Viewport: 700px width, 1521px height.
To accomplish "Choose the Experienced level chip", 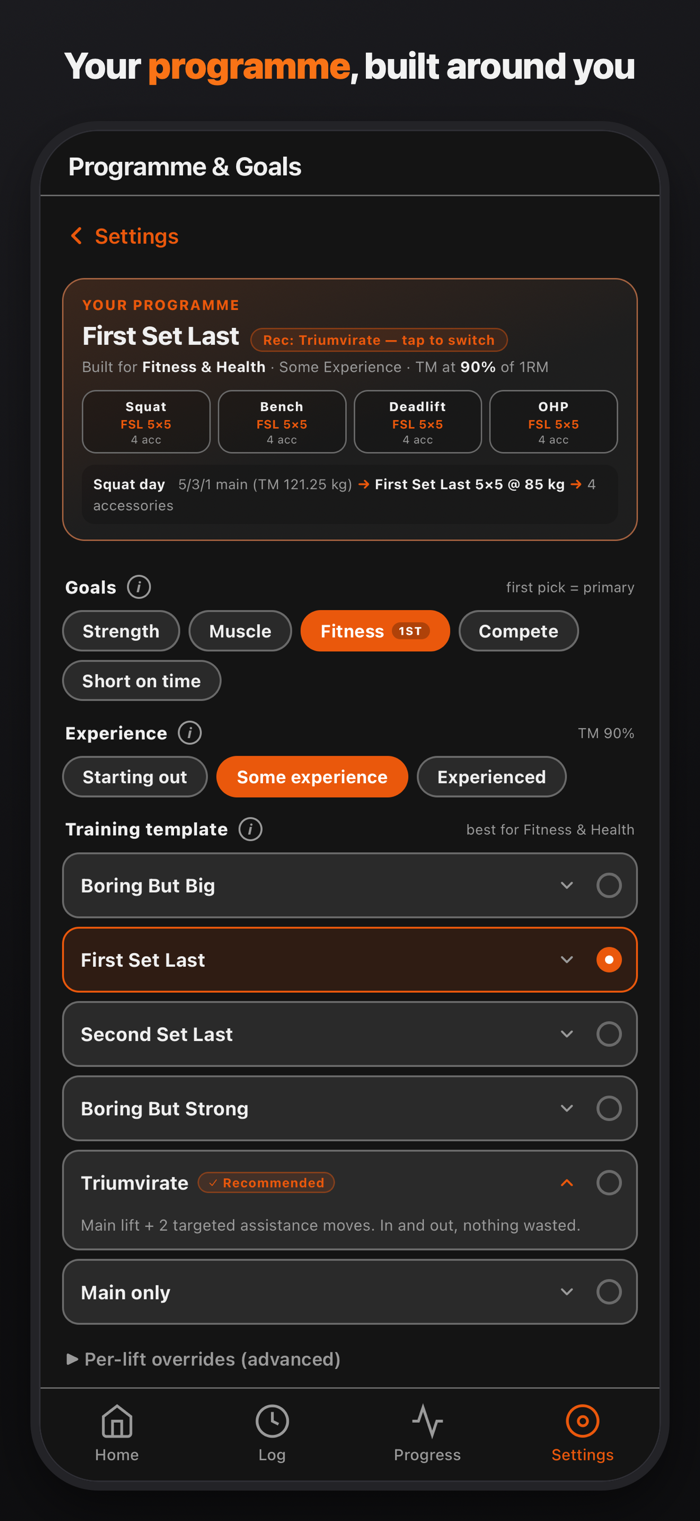I will coord(491,777).
